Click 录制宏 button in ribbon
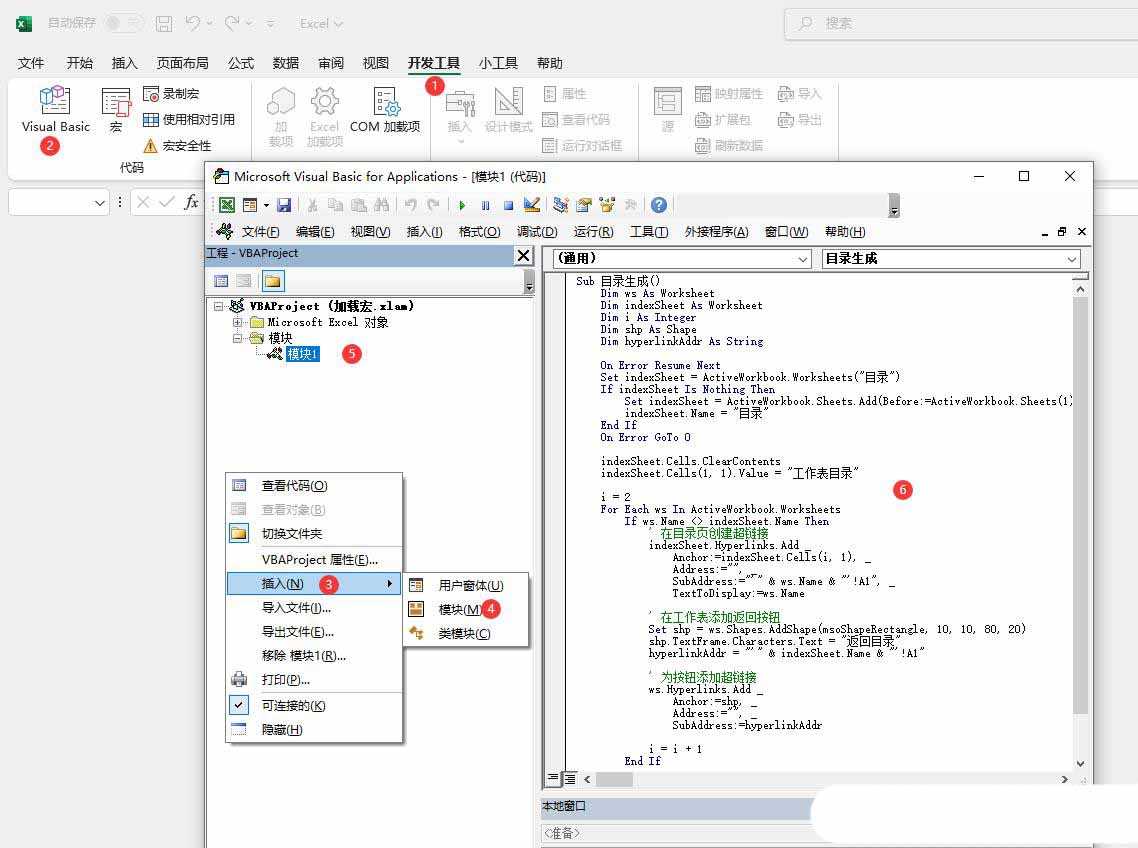This screenshot has height=848, width=1138. (171, 94)
